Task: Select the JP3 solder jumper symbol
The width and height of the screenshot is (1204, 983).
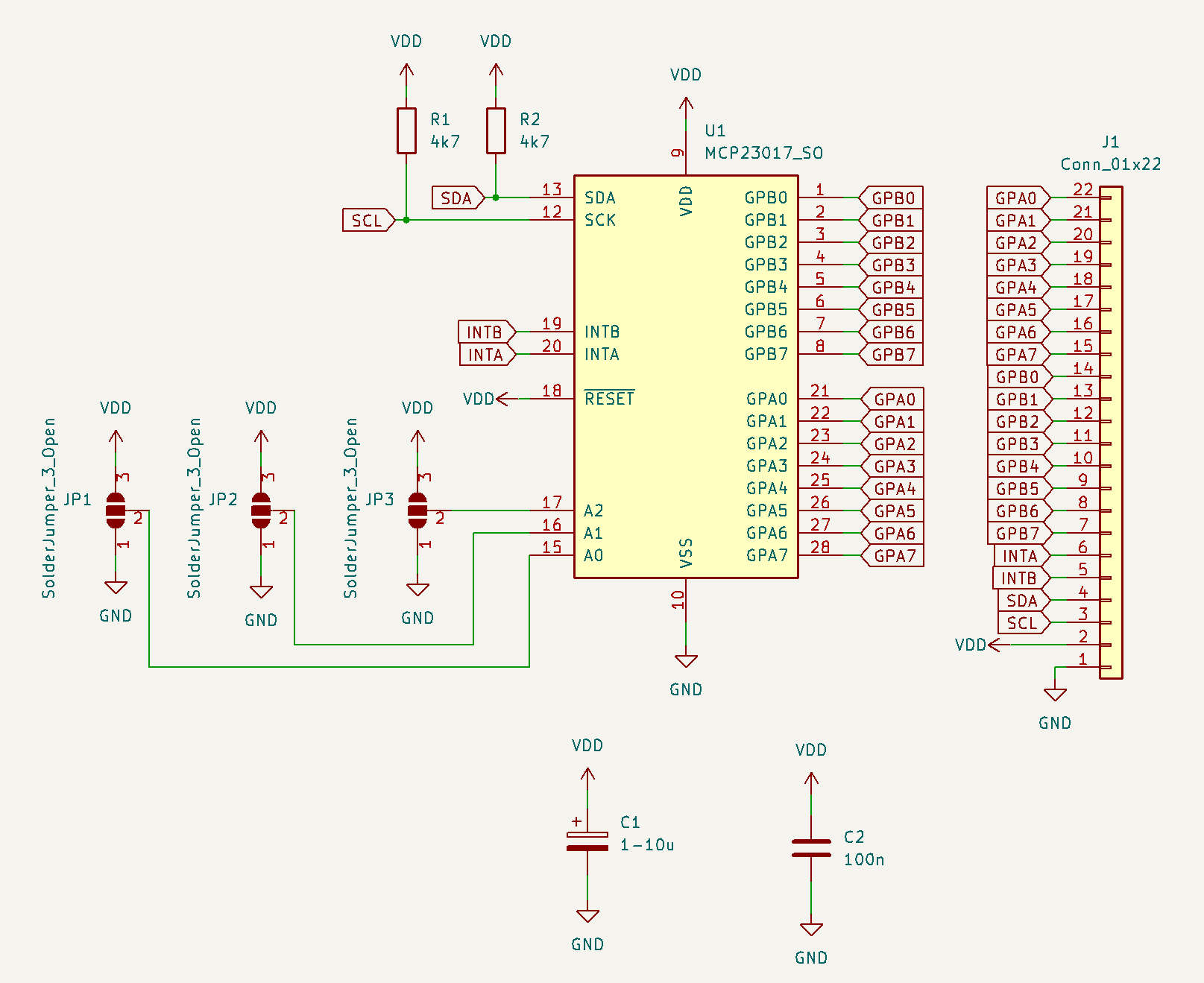Action: coord(417,511)
